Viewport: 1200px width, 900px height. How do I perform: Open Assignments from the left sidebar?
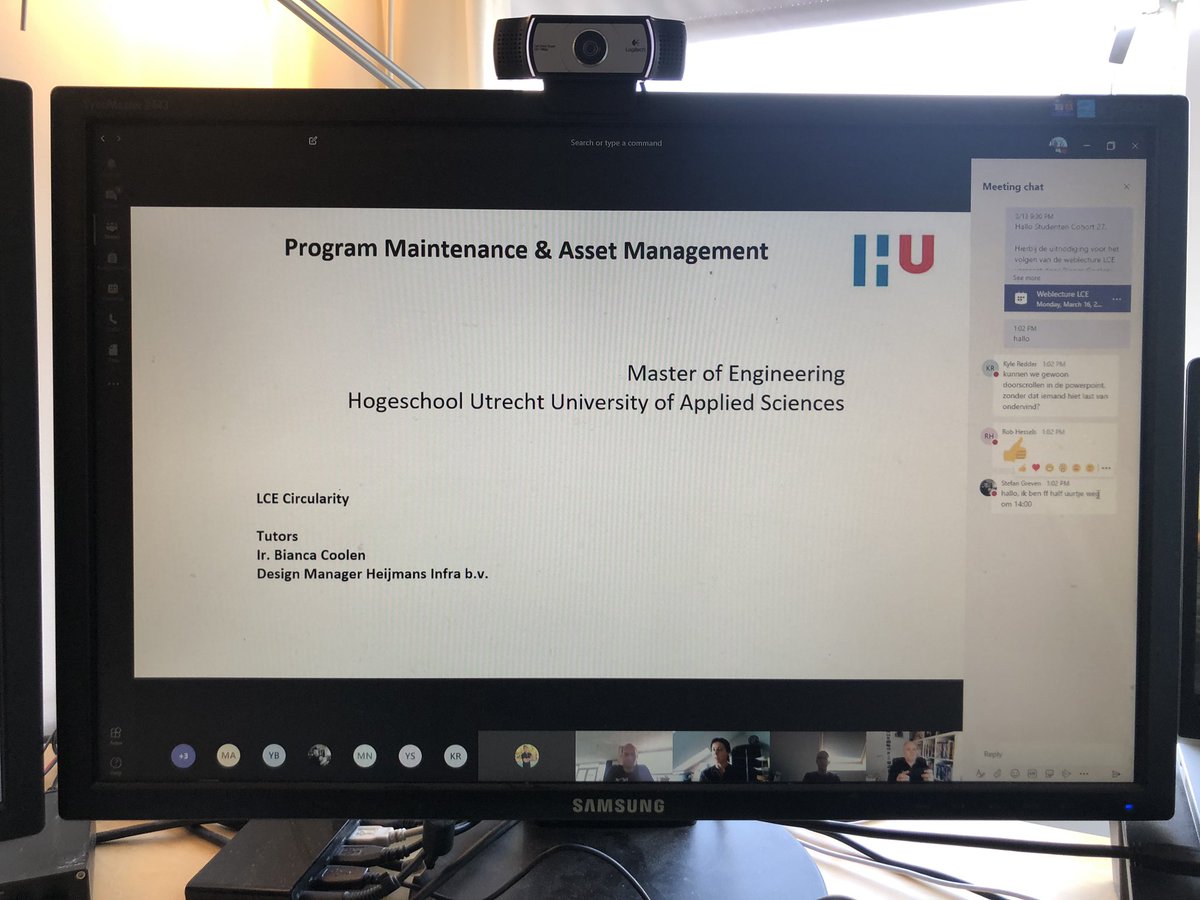point(112,259)
